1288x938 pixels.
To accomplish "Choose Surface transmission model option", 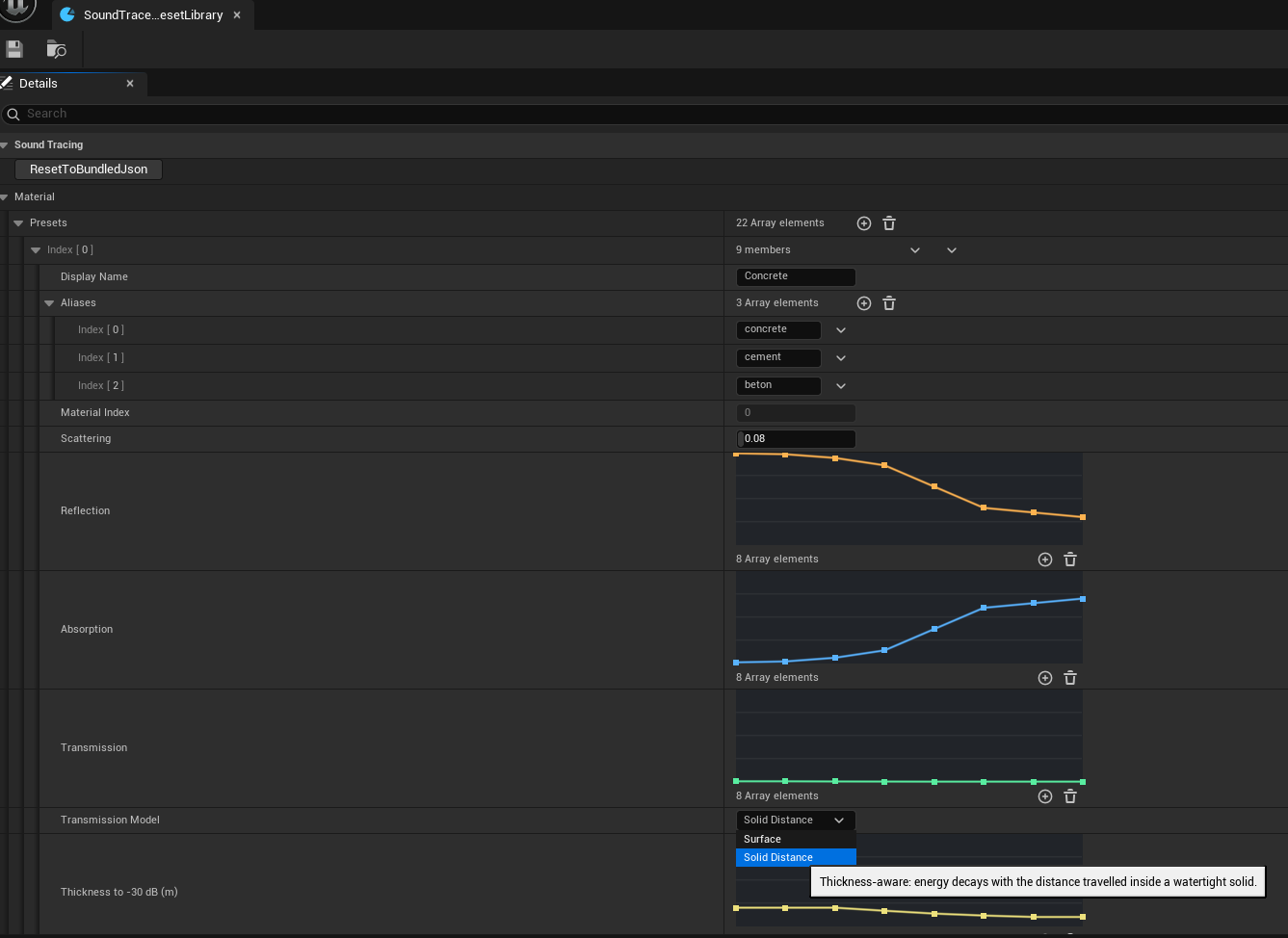I will (796, 840).
